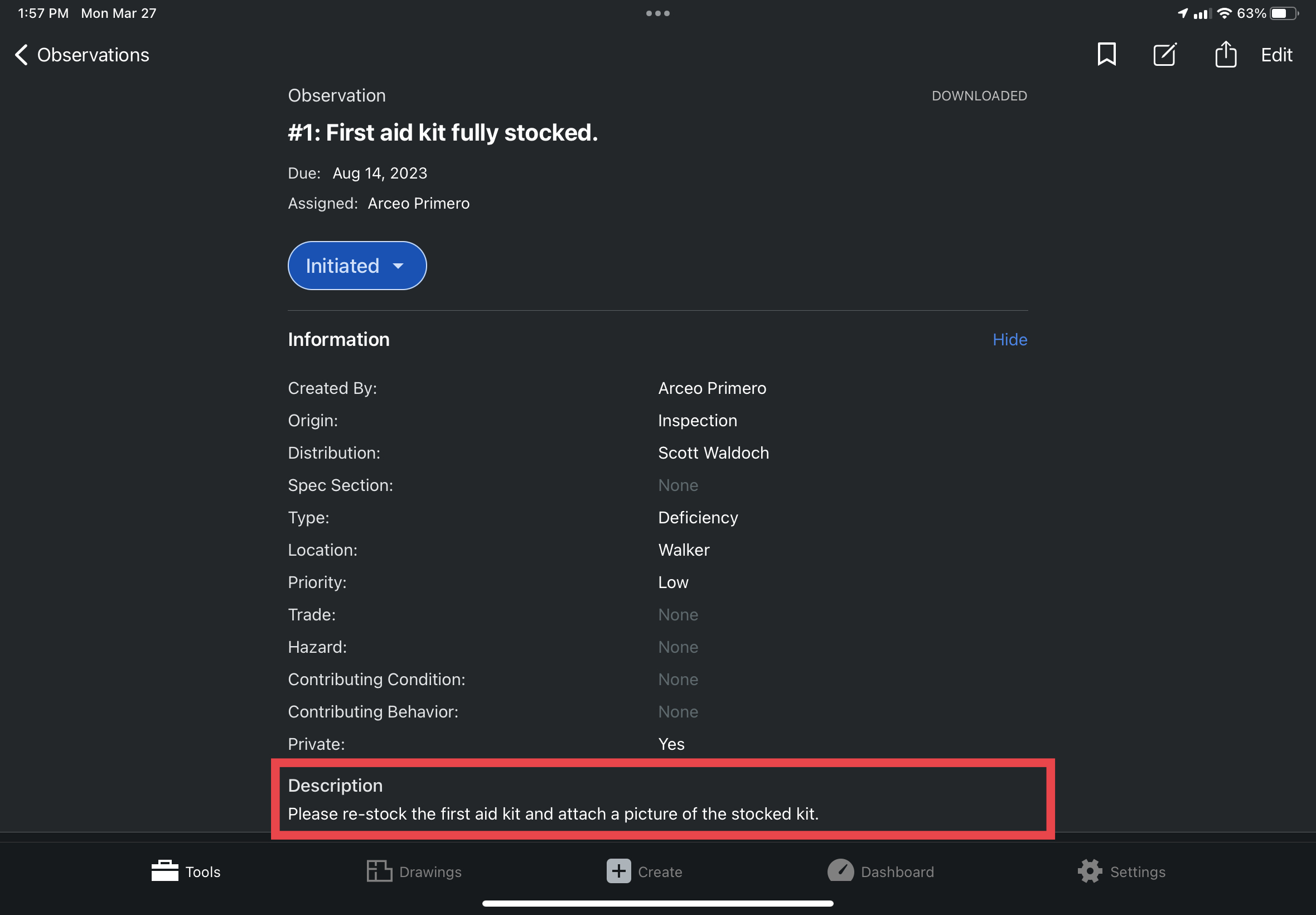Tap the Drawings icon in bottom bar

(379, 871)
